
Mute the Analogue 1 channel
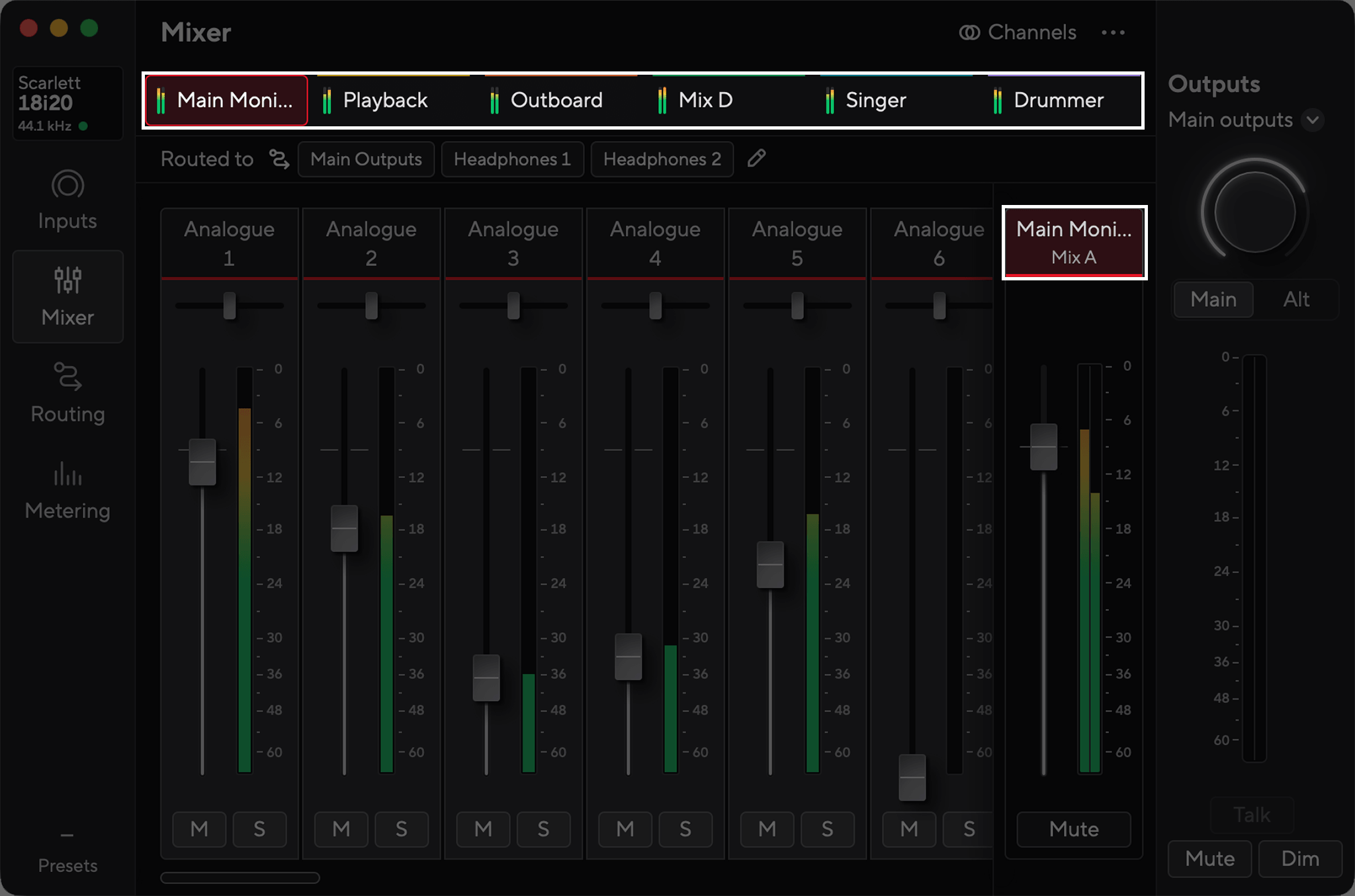(199, 829)
